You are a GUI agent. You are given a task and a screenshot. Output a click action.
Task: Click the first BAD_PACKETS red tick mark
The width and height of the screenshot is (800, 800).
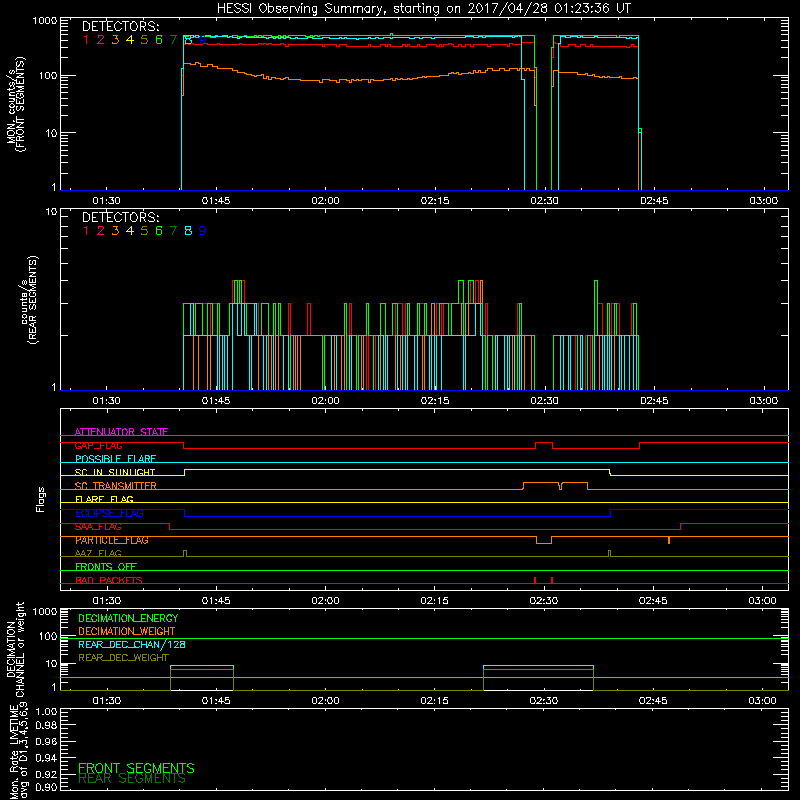[535, 580]
